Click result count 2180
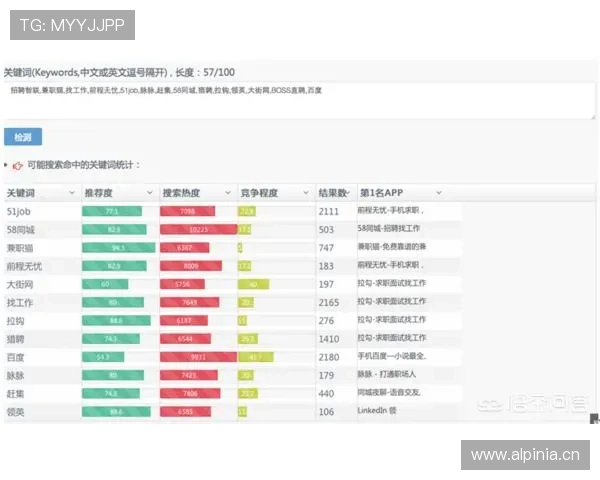600x480 pixels. [x=329, y=358]
